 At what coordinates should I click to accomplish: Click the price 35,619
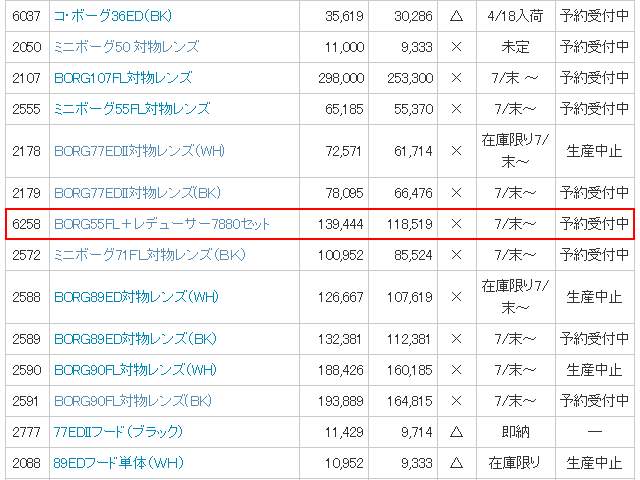344,16
